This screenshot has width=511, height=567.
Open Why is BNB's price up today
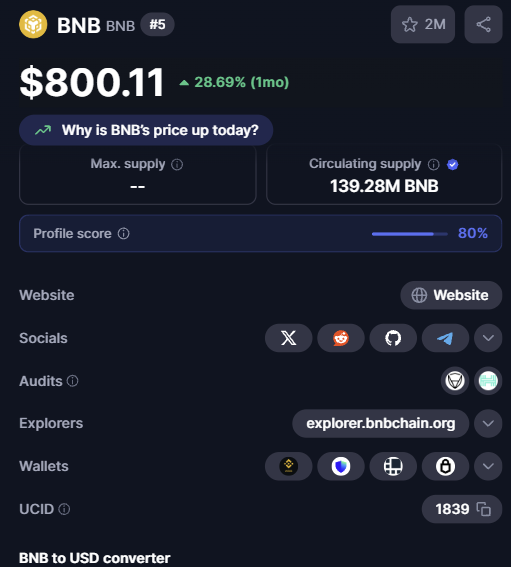pos(146,130)
